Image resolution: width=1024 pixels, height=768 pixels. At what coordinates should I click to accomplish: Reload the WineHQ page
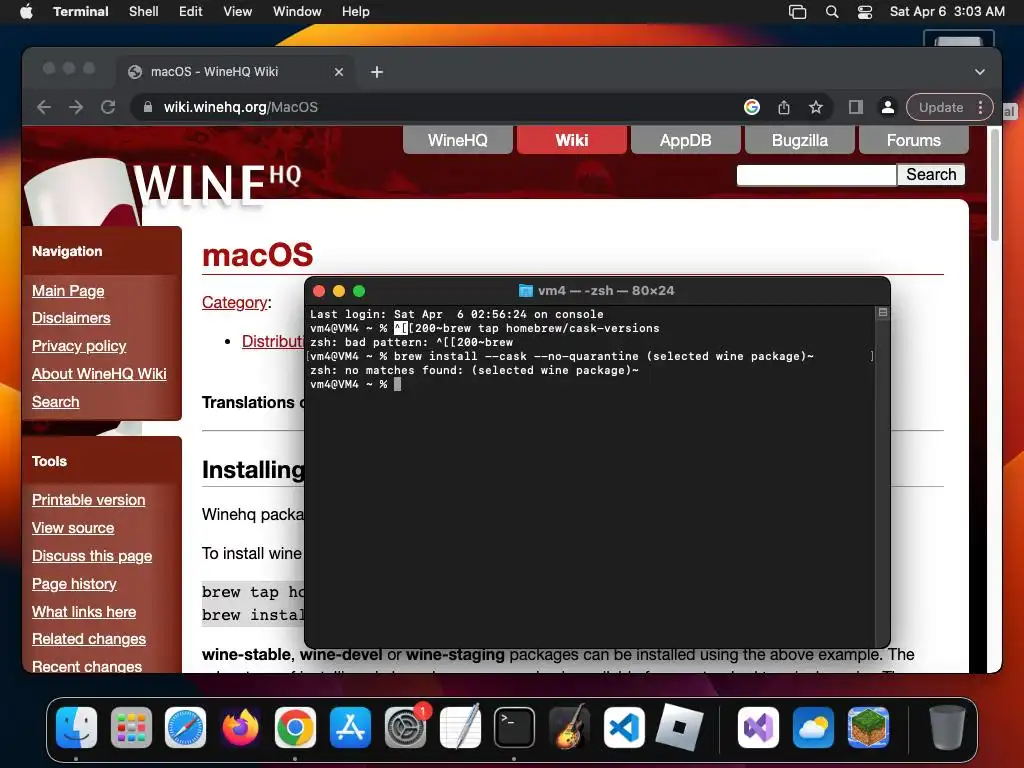[x=108, y=107]
